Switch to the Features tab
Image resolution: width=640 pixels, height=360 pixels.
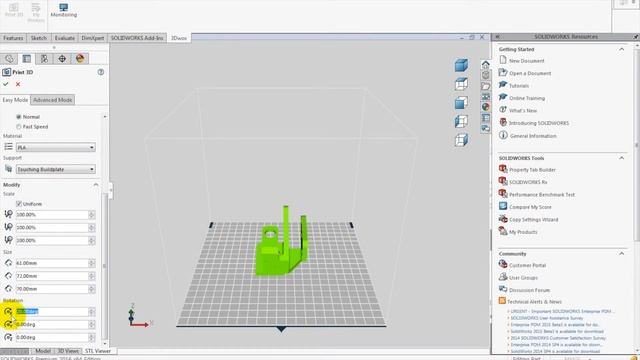point(13,38)
